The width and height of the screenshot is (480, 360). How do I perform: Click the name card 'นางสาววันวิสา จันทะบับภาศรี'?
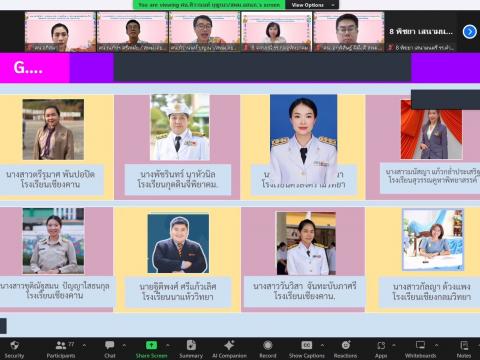pos(304,291)
